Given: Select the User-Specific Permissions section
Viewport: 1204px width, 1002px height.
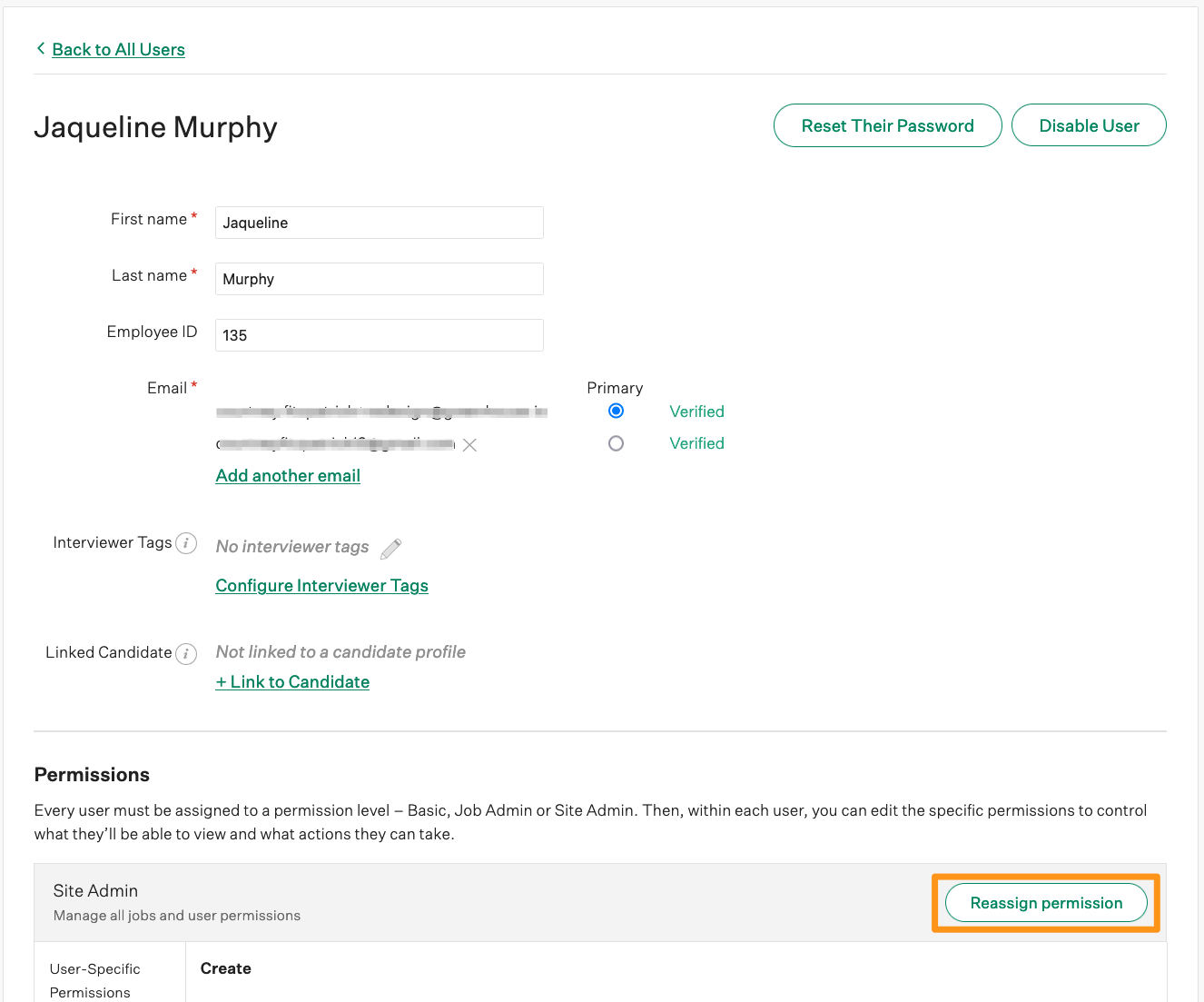Looking at the screenshot, I should pos(95,979).
